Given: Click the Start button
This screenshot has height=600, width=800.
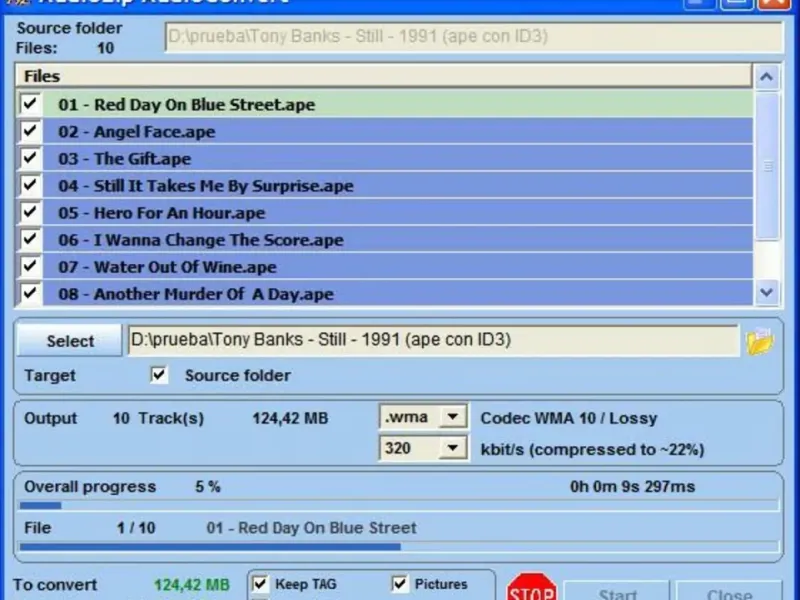Looking at the screenshot, I should 617,592.
